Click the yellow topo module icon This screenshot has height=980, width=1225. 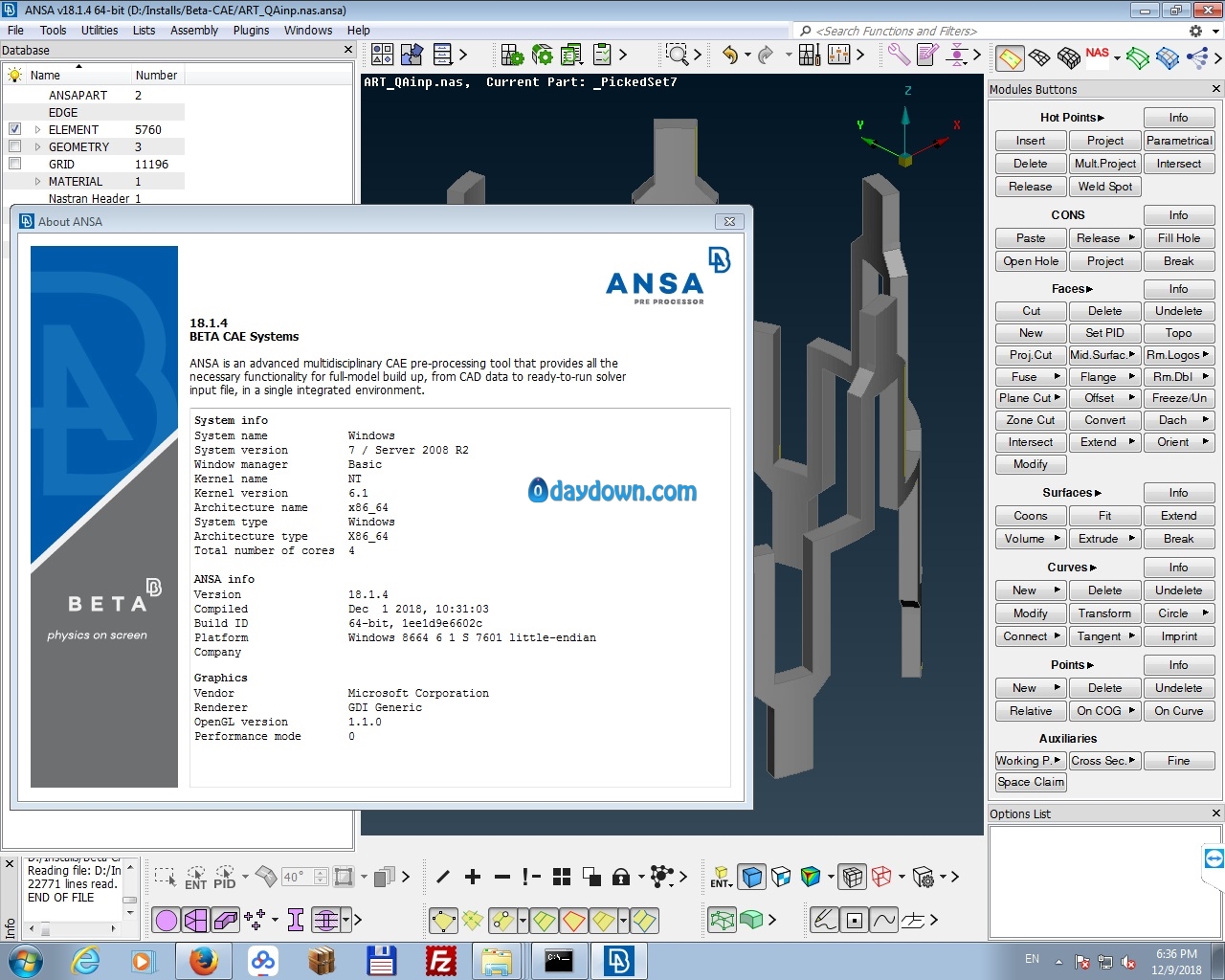1010,57
